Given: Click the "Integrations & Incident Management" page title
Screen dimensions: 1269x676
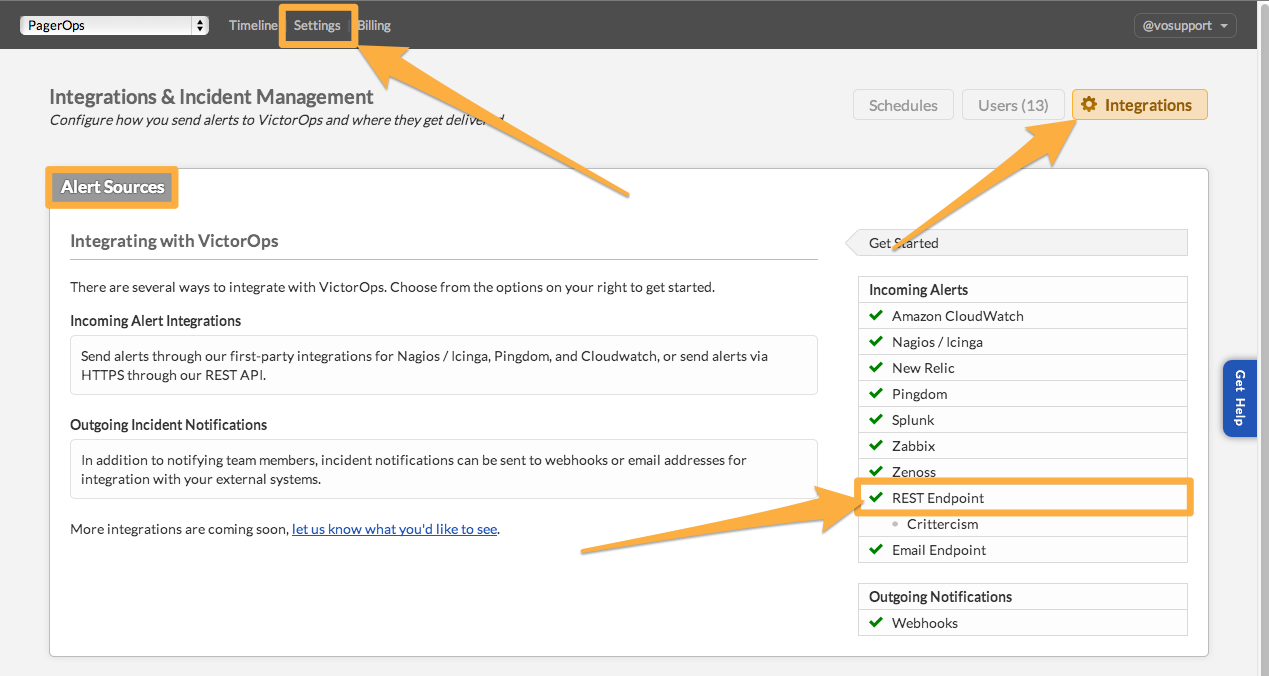Looking at the screenshot, I should click(x=211, y=97).
